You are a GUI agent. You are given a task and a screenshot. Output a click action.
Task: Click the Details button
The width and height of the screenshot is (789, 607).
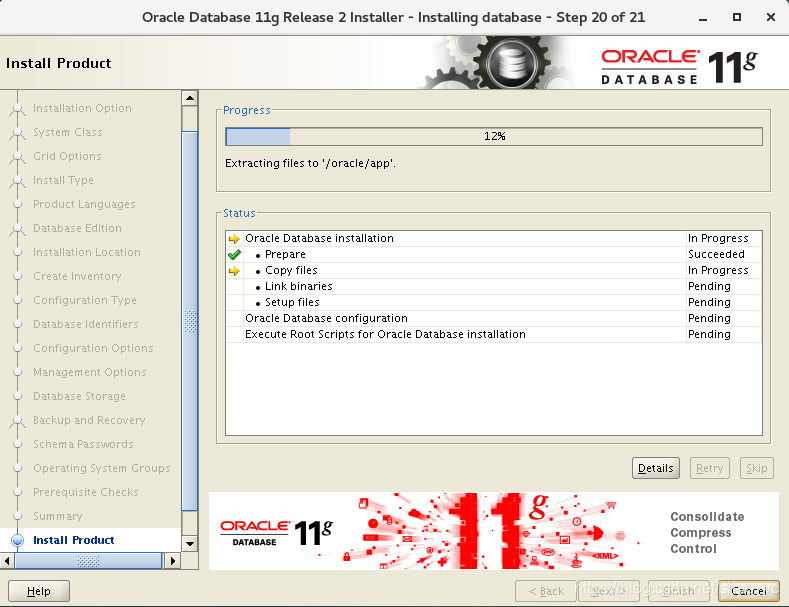pos(655,468)
